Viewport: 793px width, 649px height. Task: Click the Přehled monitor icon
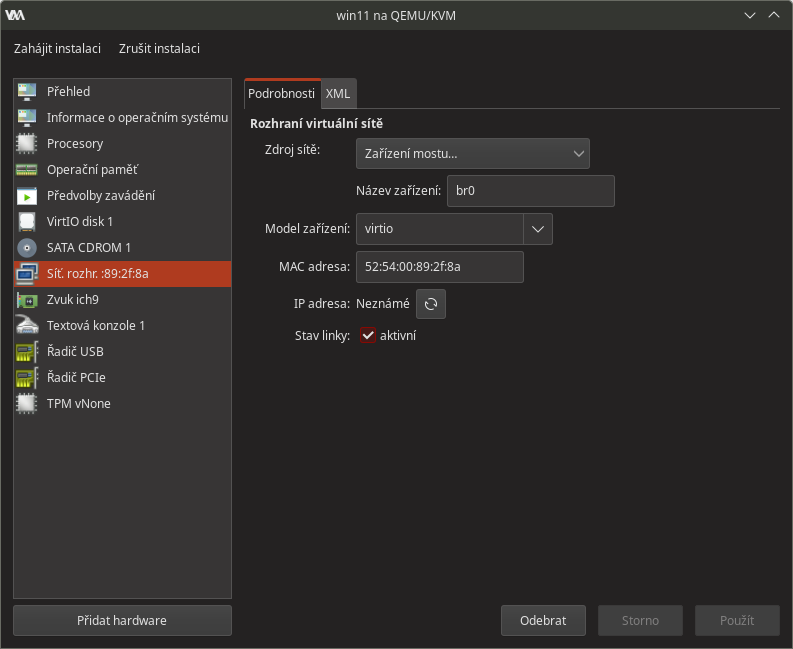tap(27, 92)
